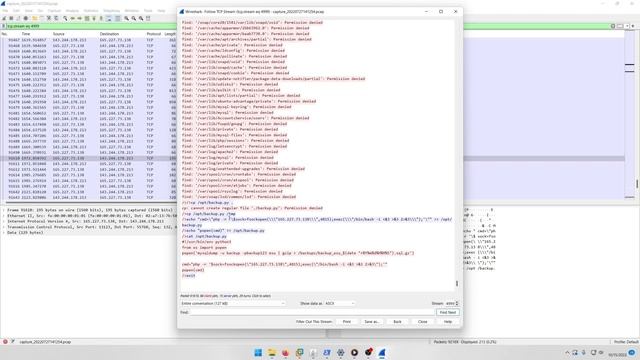Open File Explorer from the taskbar
The width and height of the screenshot is (640, 360).
click(271, 353)
